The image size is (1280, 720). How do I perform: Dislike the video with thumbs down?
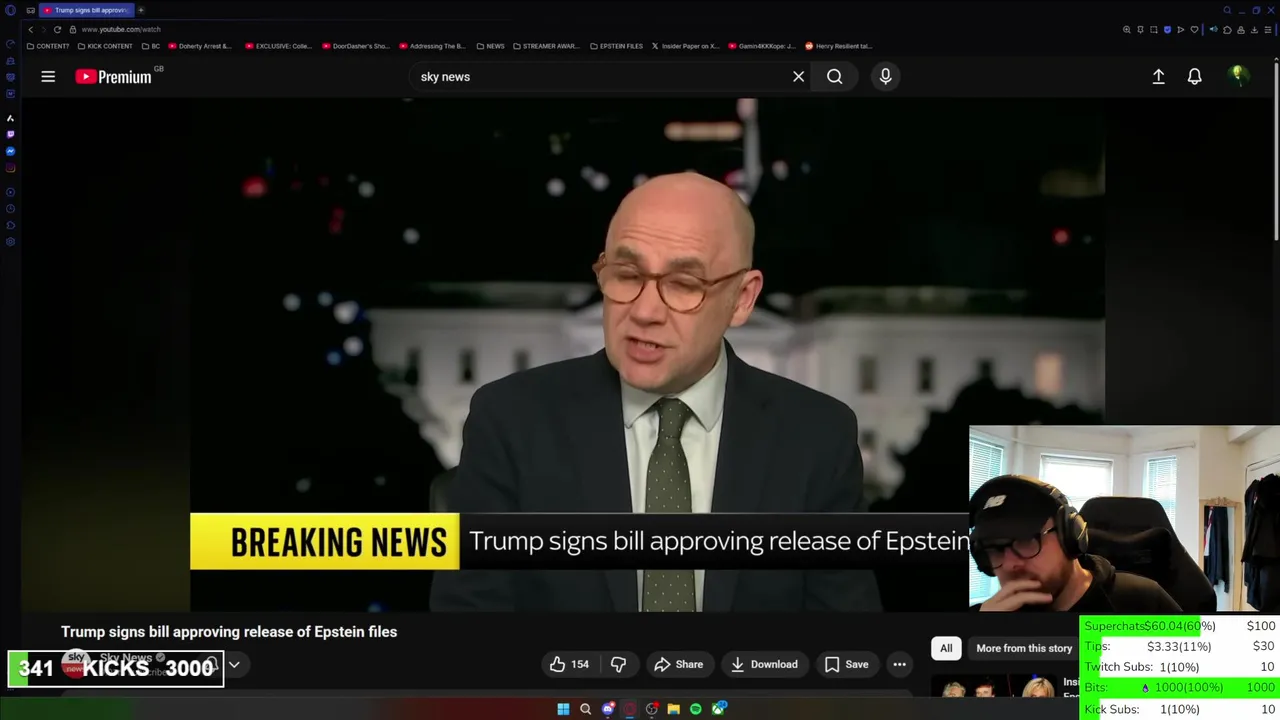click(x=618, y=664)
